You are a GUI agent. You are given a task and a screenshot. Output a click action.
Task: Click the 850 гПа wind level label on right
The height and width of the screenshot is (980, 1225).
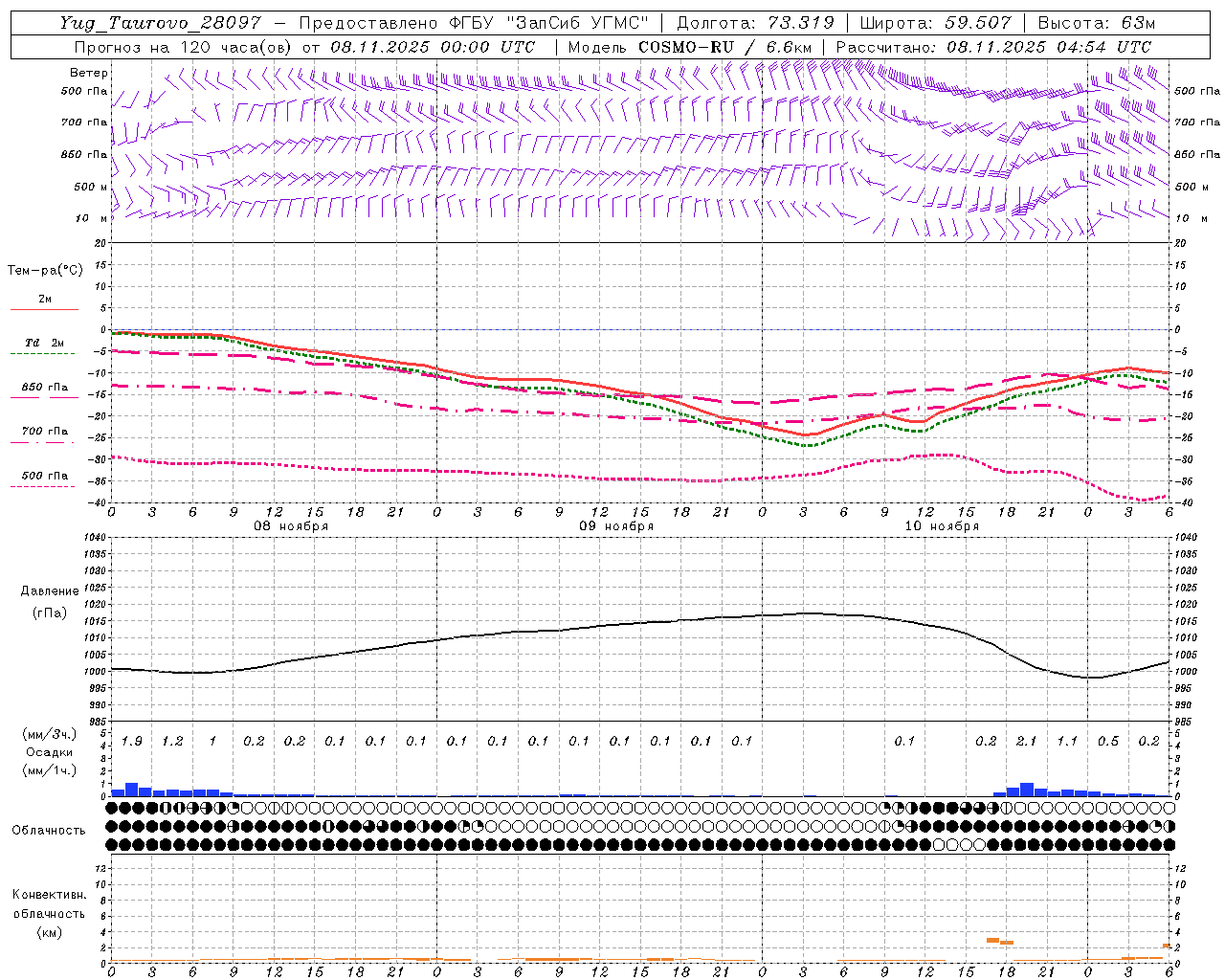point(1197,154)
